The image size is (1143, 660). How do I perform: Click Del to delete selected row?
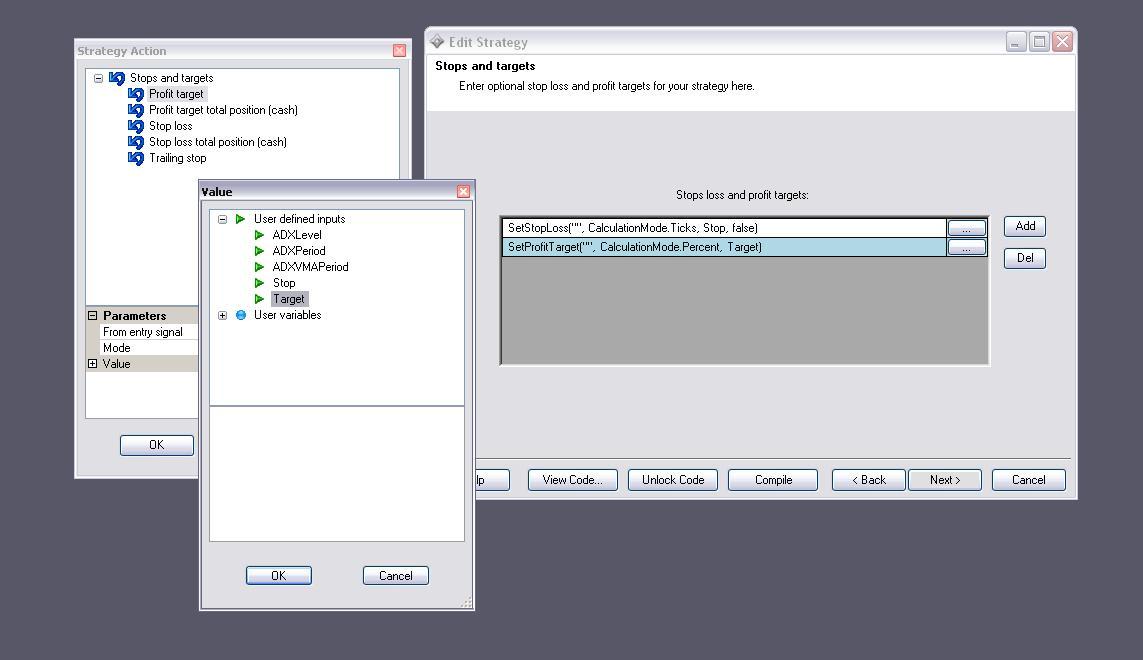(1025, 258)
